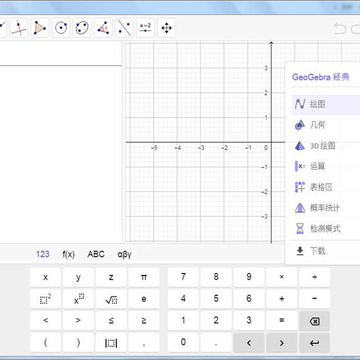Select the Reflect about Line tool
This screenshot has width=360, height=360.
click(124, 28)
